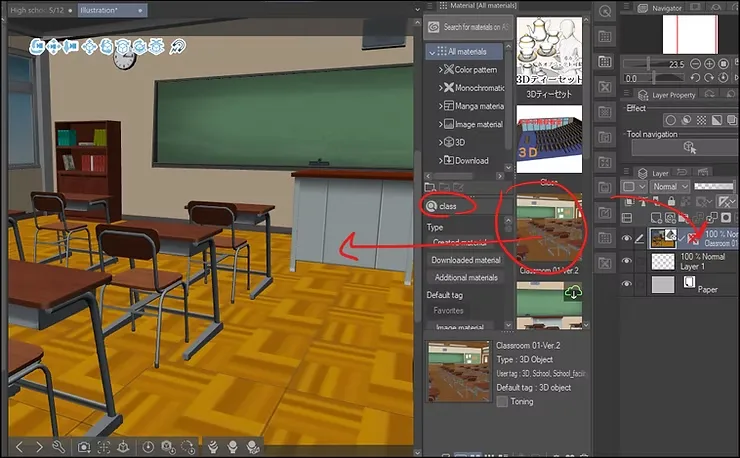The height and width of the screenshot is (458, 740).
Task: Select previous 3D object arrow in launcher
Action: click(x=19, y=447)
